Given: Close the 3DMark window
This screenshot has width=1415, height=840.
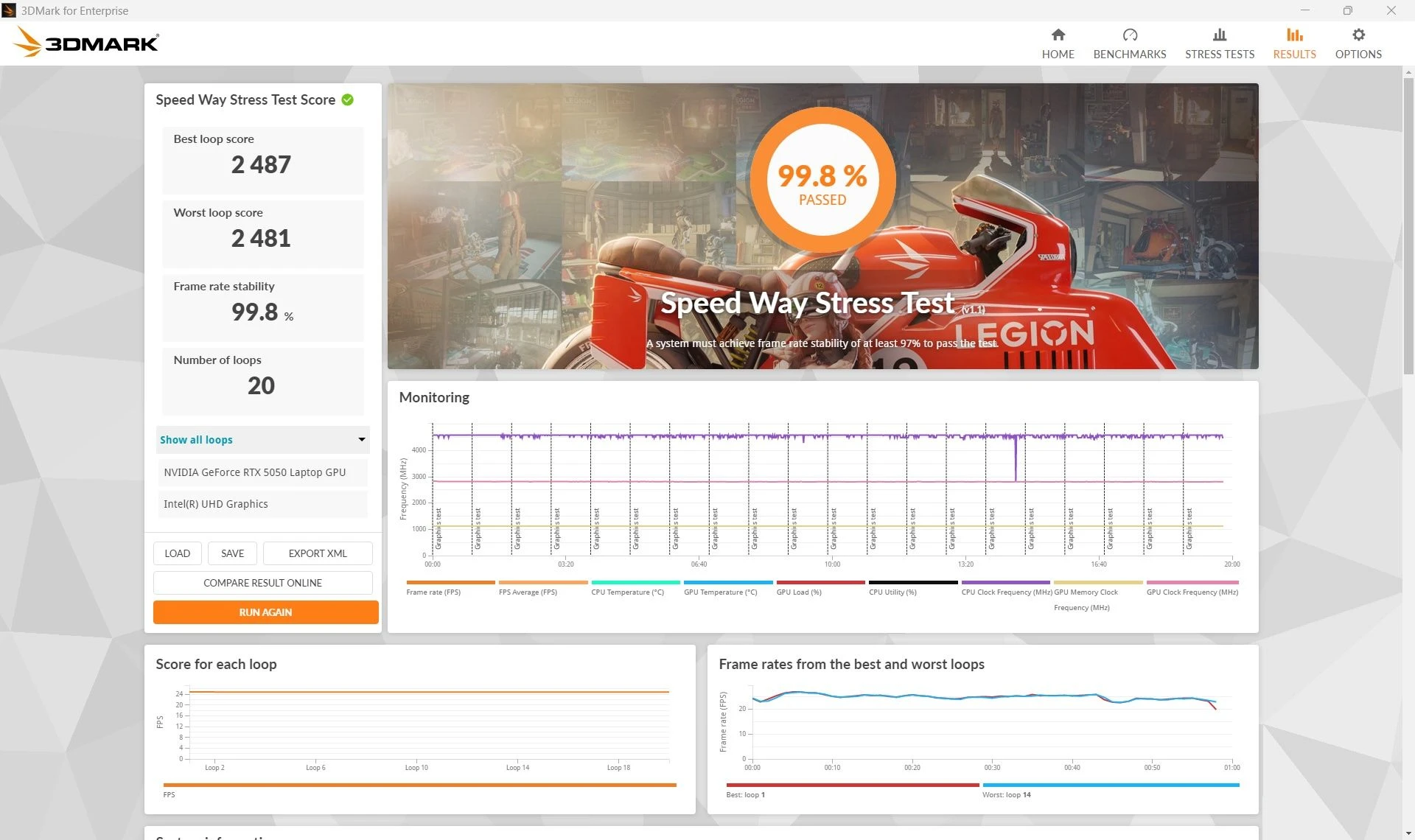Looking at the screenshot, I should click(x=1391, y=10).
